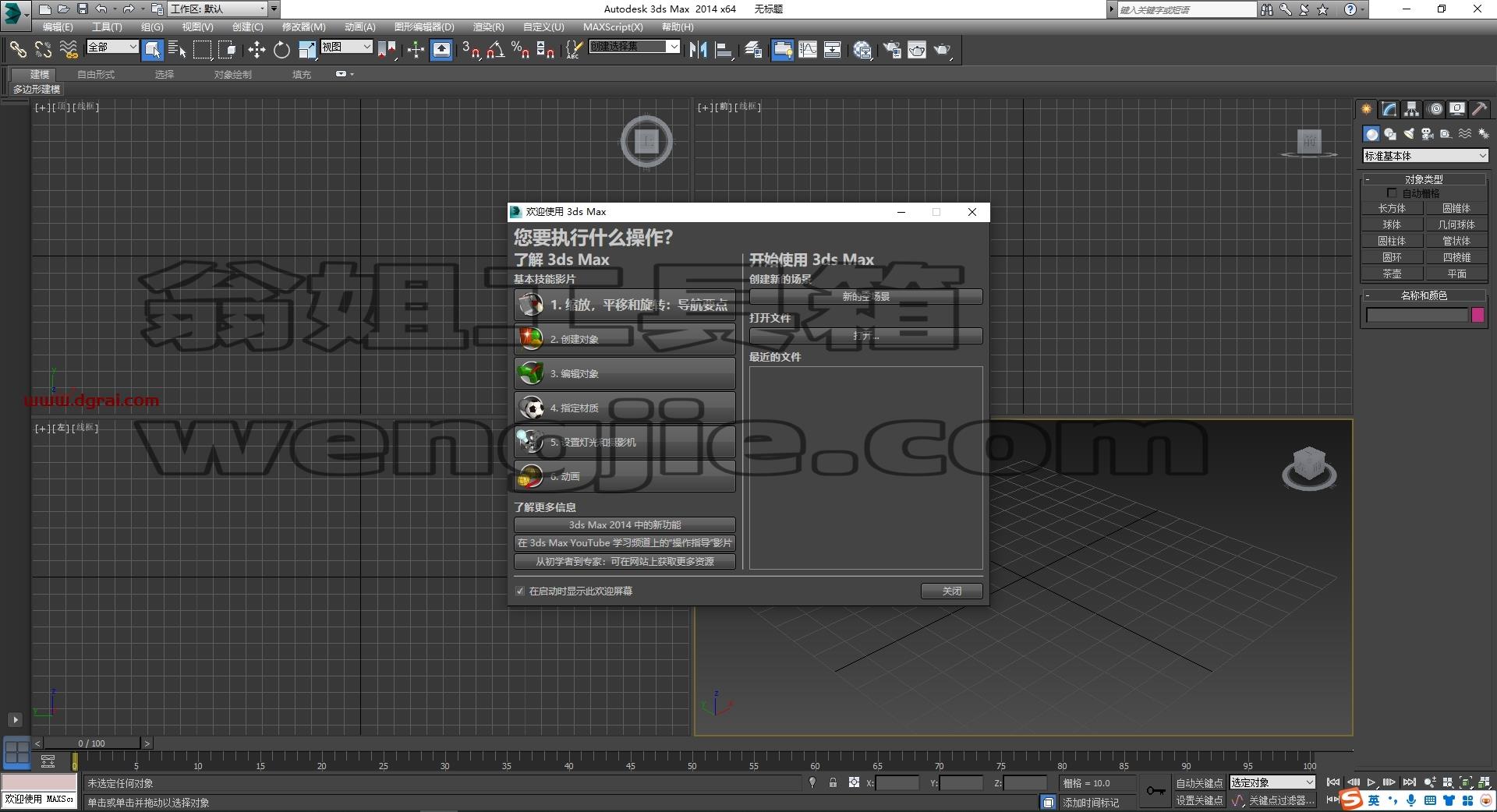The image size is (1497, 812).
Task: Open the 创建(C) menu
Action: pyautogui.click(x=247, y=26)
